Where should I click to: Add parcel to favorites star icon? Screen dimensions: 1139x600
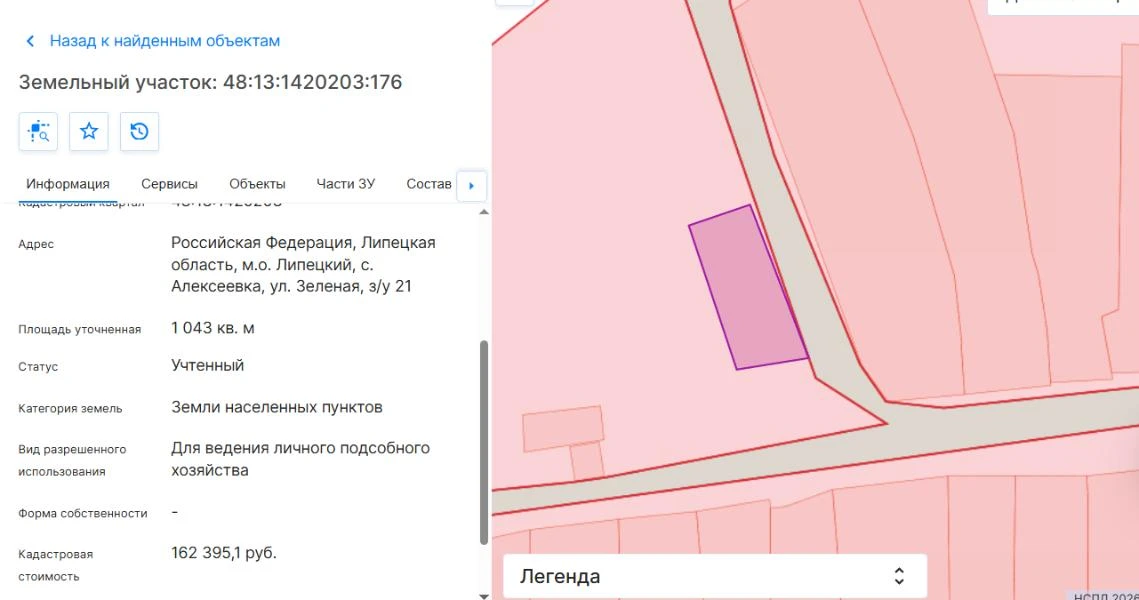[x=89, y=131]
